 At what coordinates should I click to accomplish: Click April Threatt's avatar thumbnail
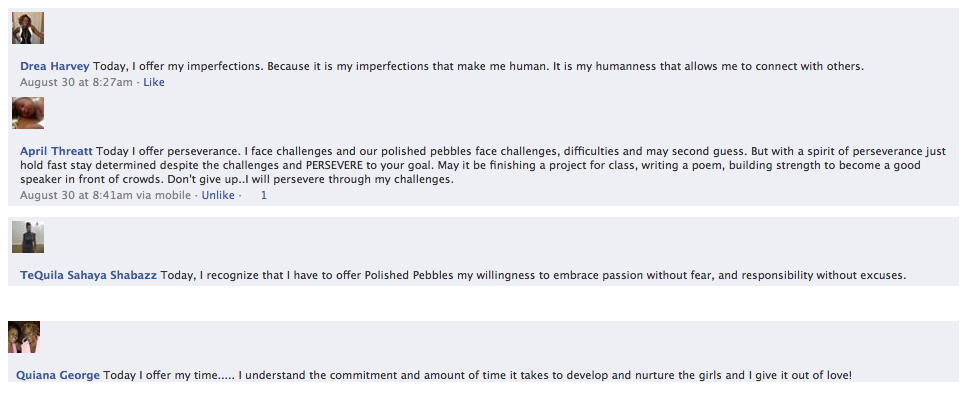[27, 113]
